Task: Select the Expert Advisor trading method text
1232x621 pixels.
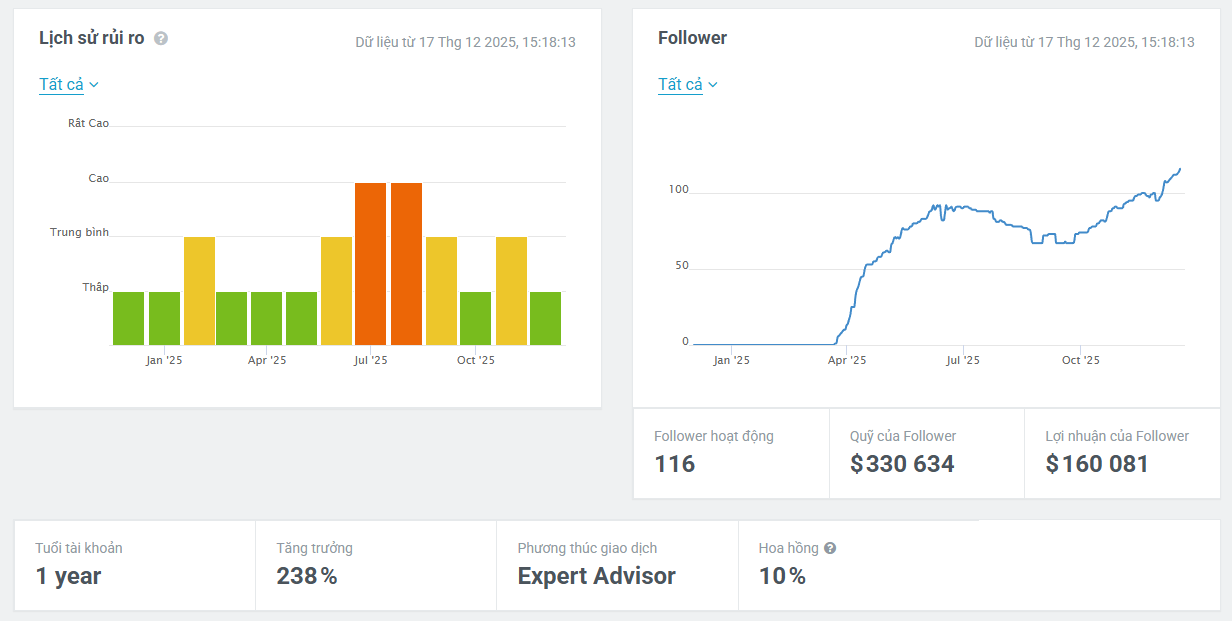Action: click(x=596, y=576)
